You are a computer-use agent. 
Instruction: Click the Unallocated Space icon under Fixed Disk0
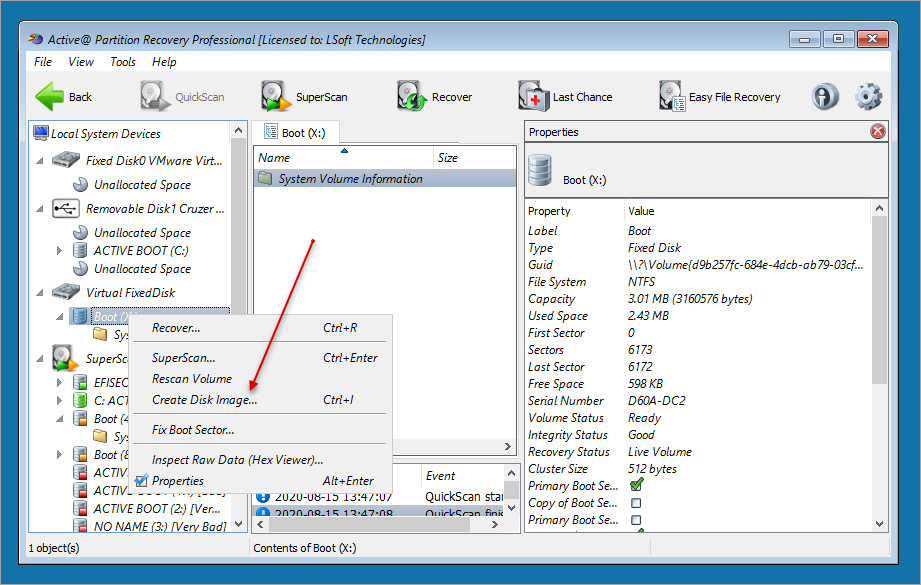tap(80, 185)
